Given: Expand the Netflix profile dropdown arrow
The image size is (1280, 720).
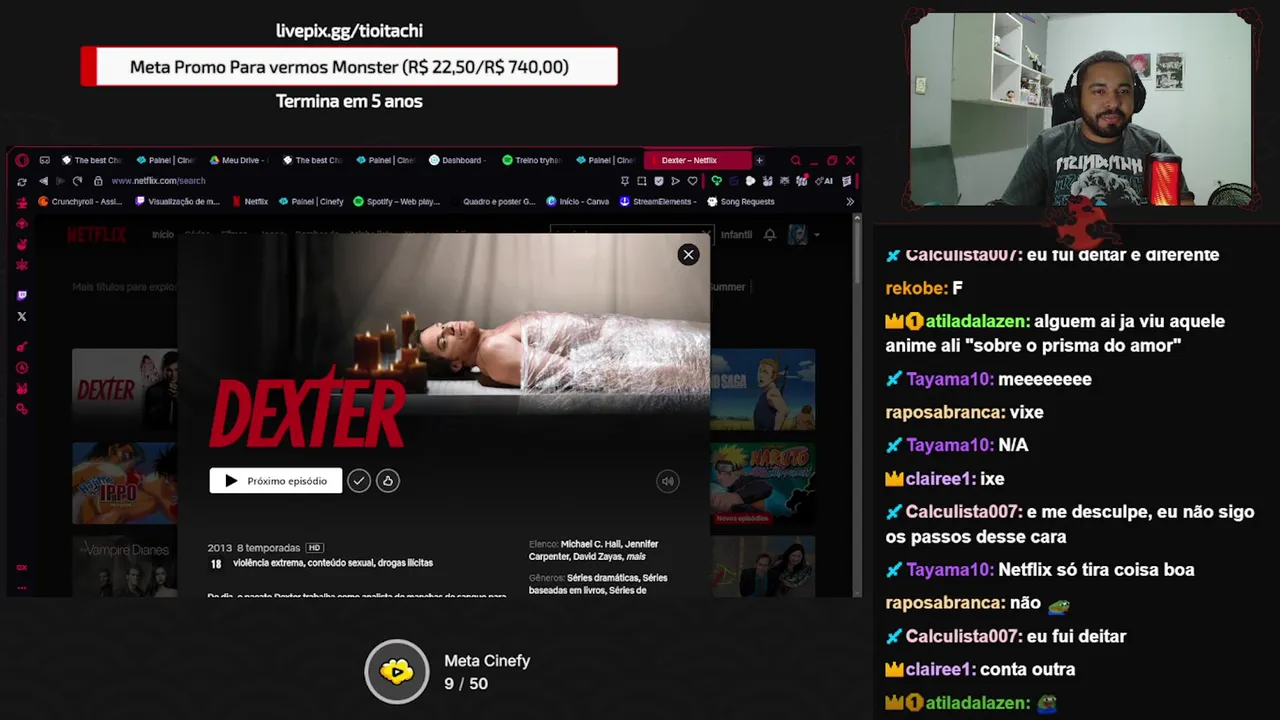Looking at the screenshot, I should [816, 235].
